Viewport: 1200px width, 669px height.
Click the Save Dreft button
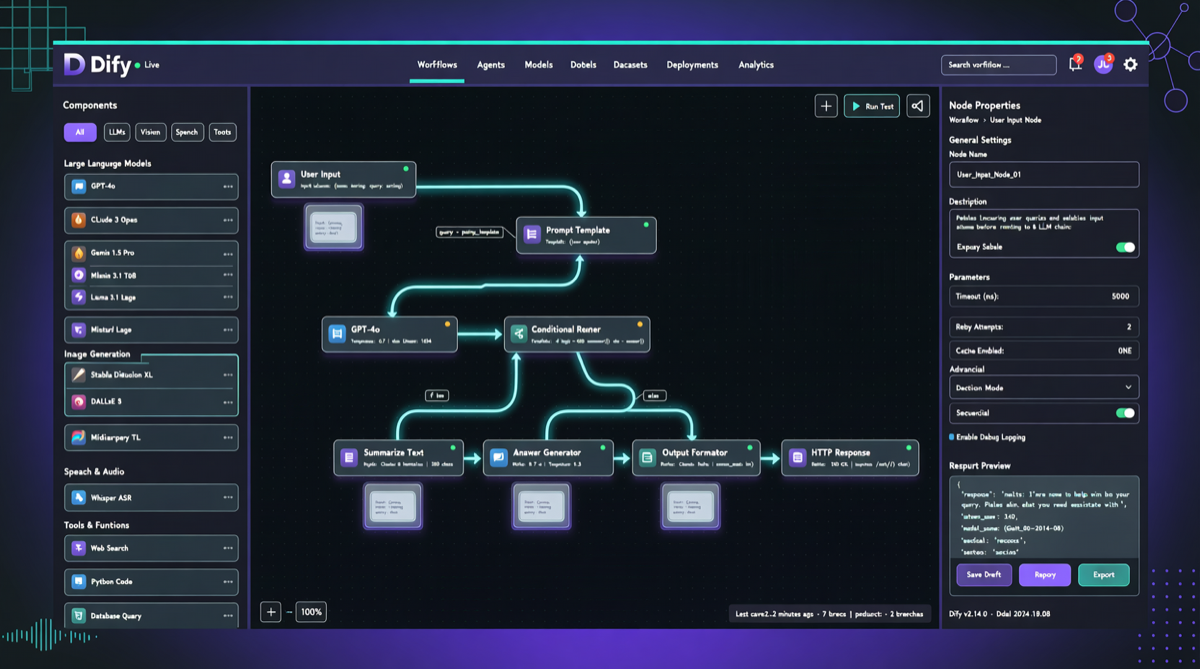[x=984, y=575]
